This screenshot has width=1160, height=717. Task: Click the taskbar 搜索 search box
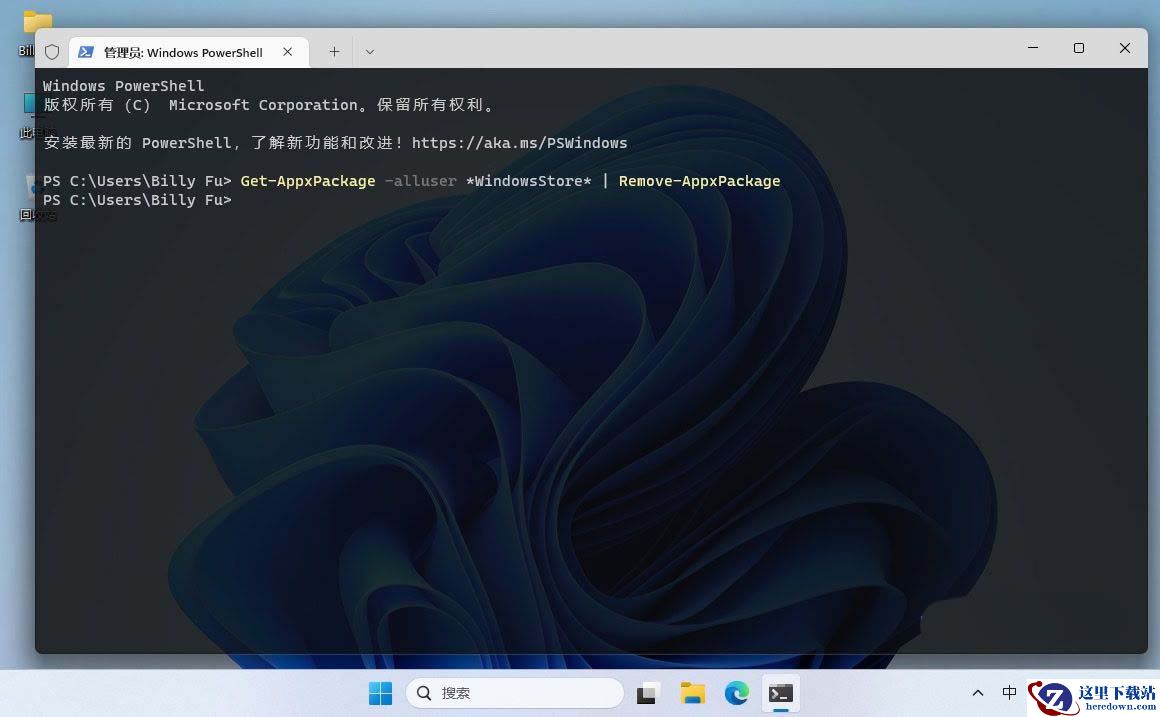(x=515, y=693)
